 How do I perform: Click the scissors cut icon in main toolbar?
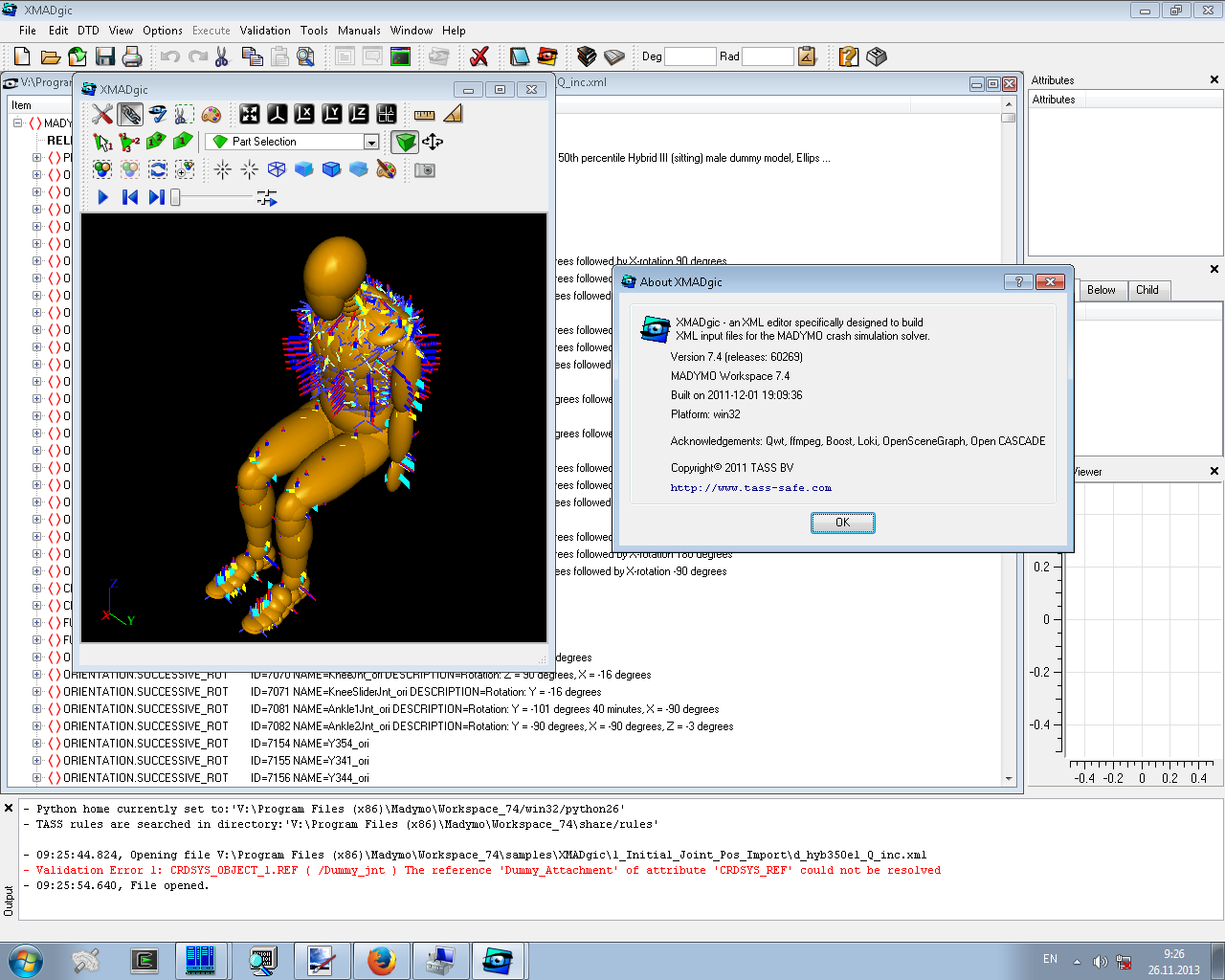[222, 56]
